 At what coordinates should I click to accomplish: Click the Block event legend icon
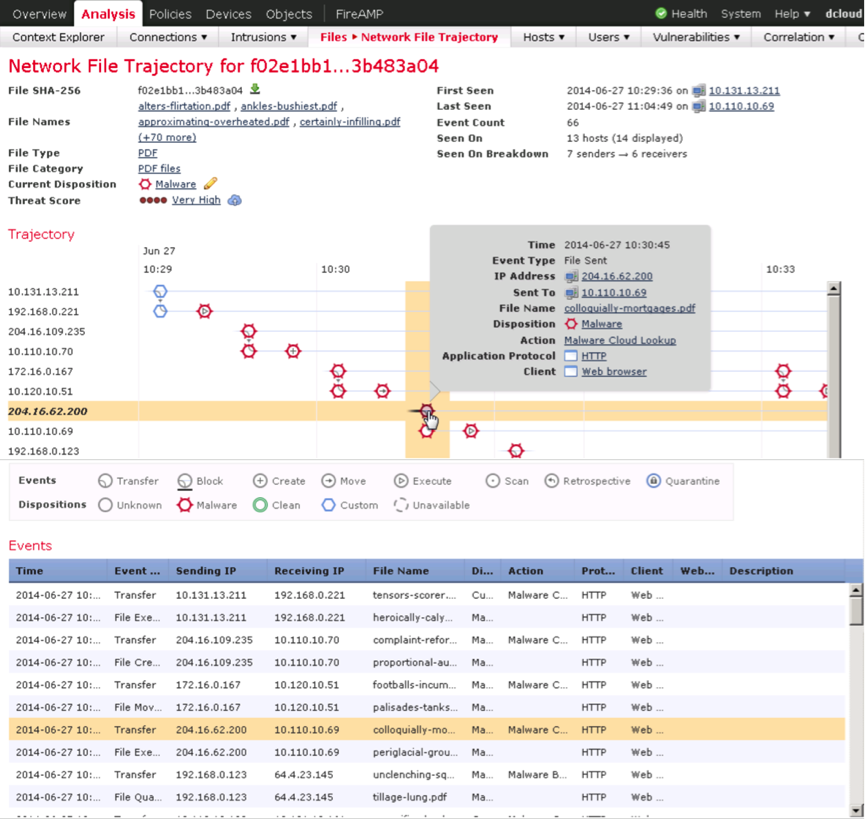[x=185, y=481]
